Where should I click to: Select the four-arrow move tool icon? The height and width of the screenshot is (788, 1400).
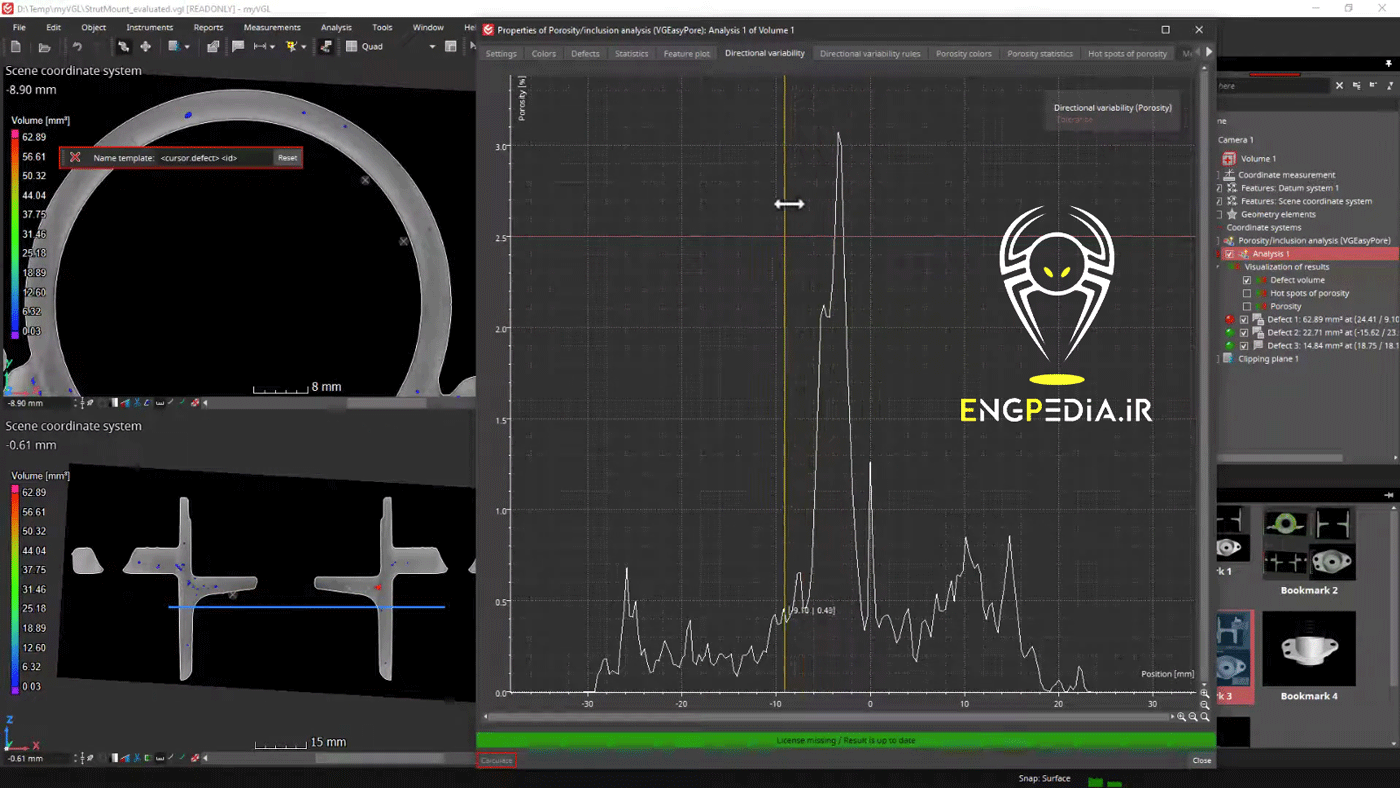tap(145, 46)
